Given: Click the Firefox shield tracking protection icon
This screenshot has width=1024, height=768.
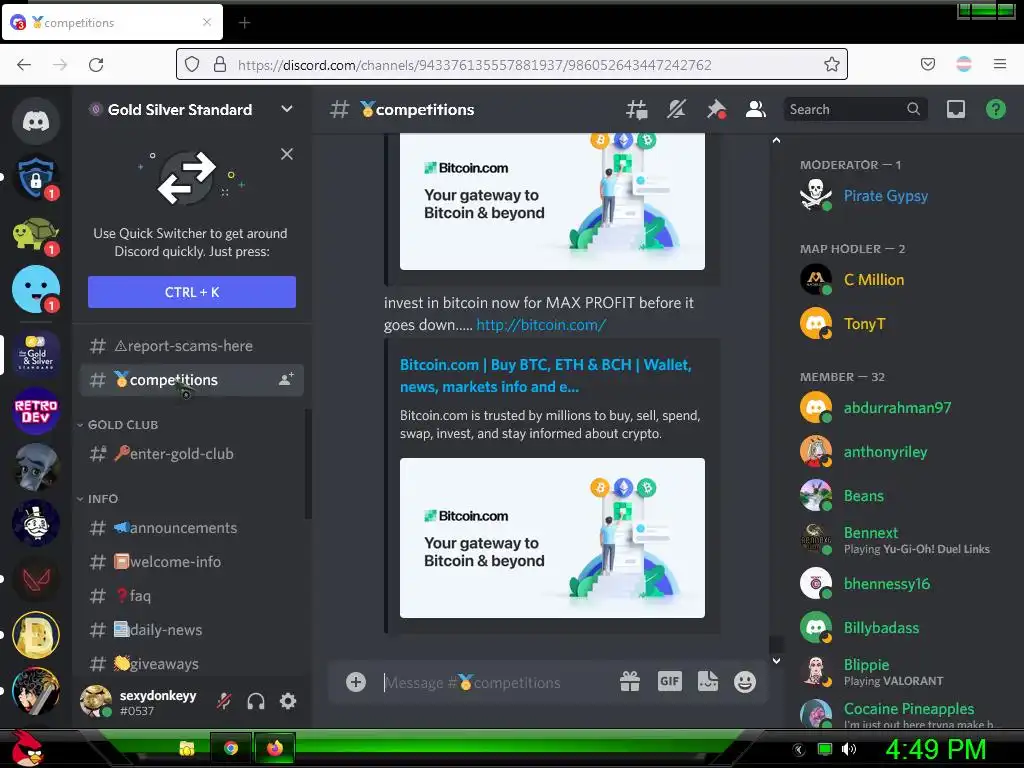Looking at the screenshot, I should (191, 64).
